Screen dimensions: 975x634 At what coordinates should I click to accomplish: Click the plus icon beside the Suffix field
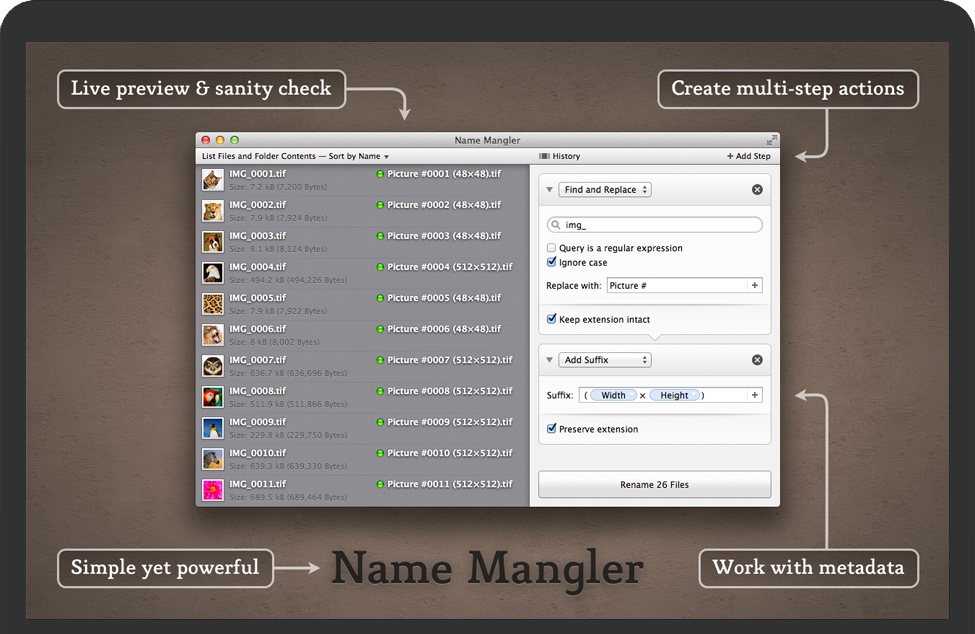(755, 395)
